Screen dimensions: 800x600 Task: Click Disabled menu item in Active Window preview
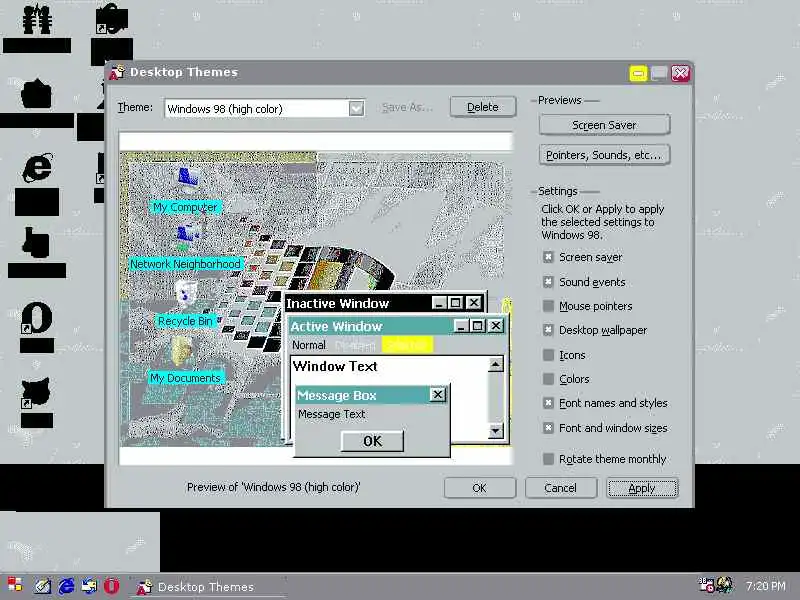[x=355, y=345]
